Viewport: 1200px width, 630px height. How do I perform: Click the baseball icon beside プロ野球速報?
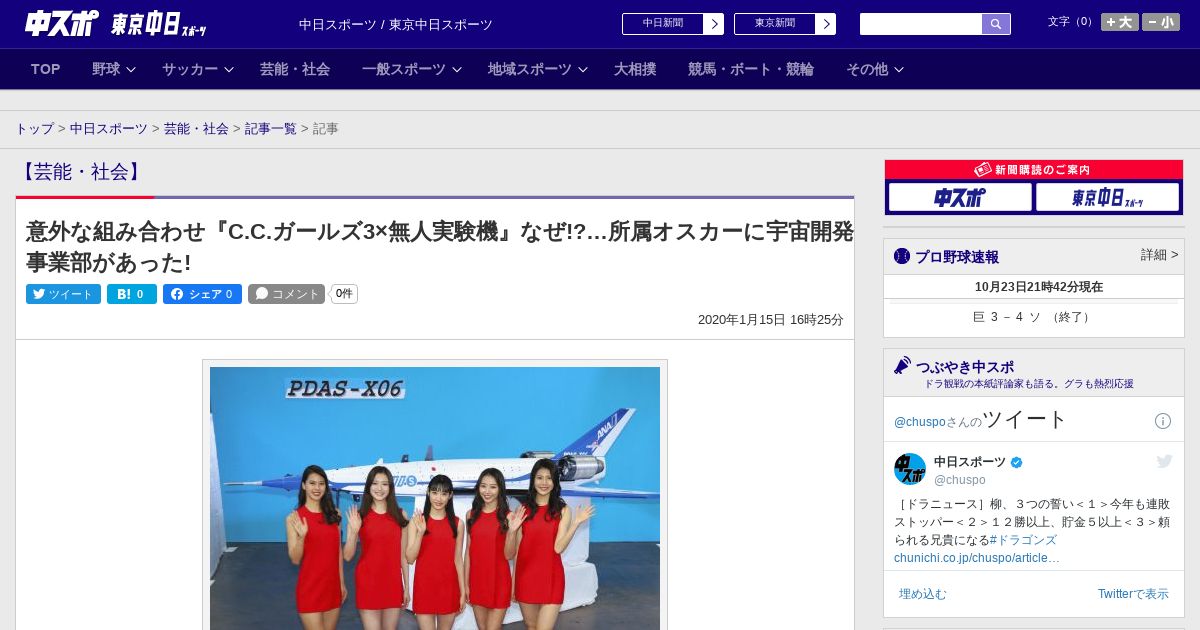click(x=902, y=256)
